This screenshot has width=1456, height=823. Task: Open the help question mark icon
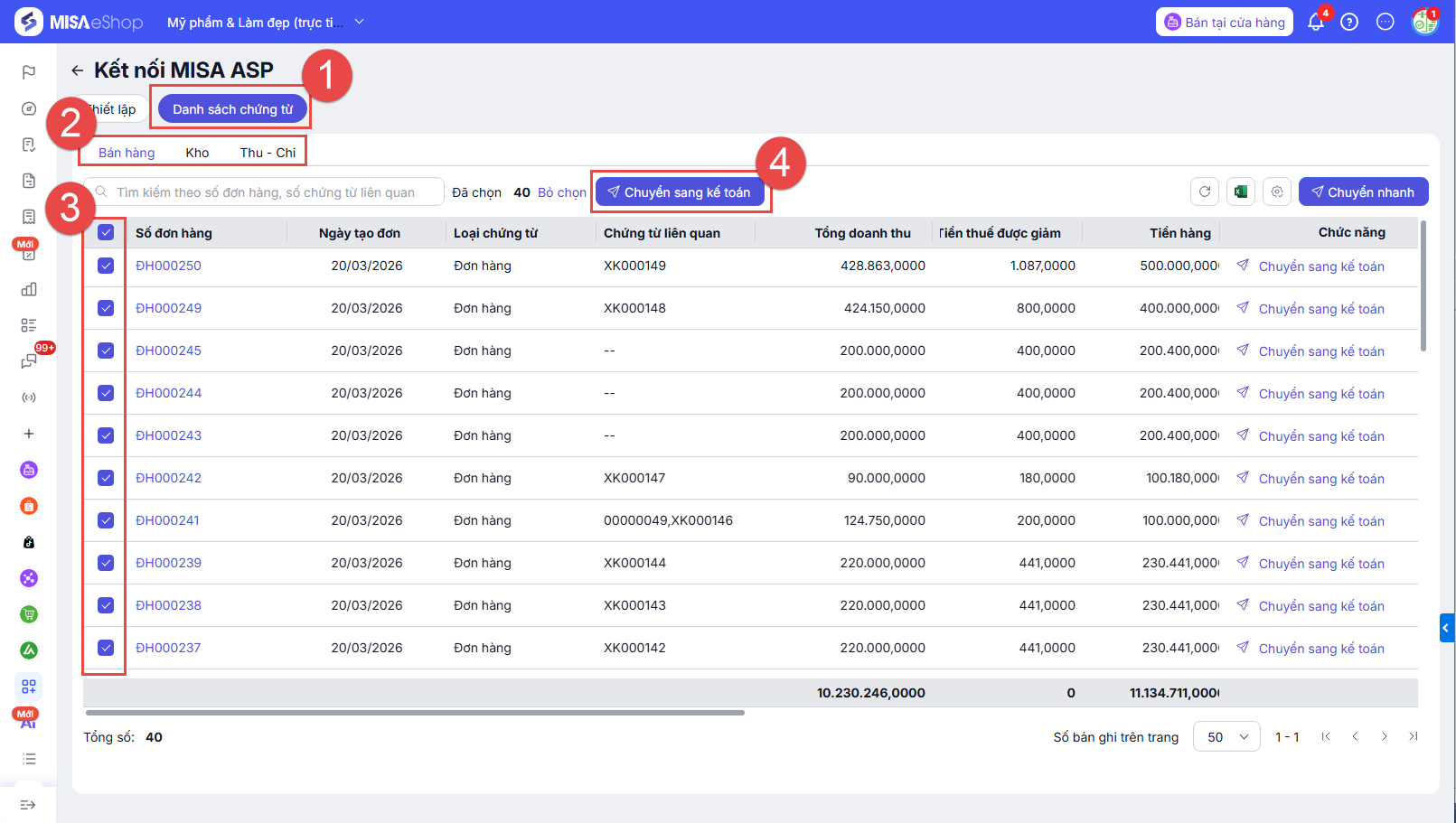click(1349, 22)
